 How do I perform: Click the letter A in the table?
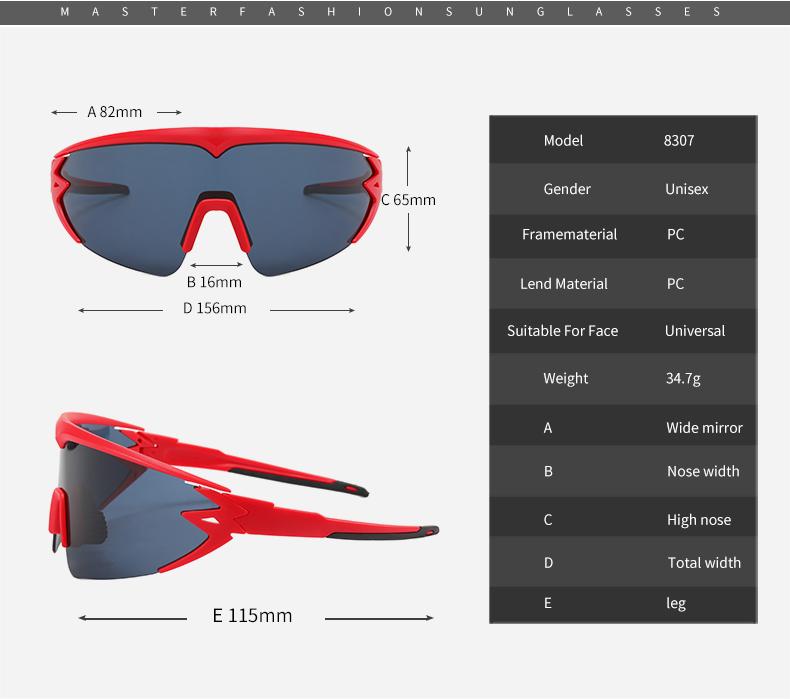(x=548, y=428)
